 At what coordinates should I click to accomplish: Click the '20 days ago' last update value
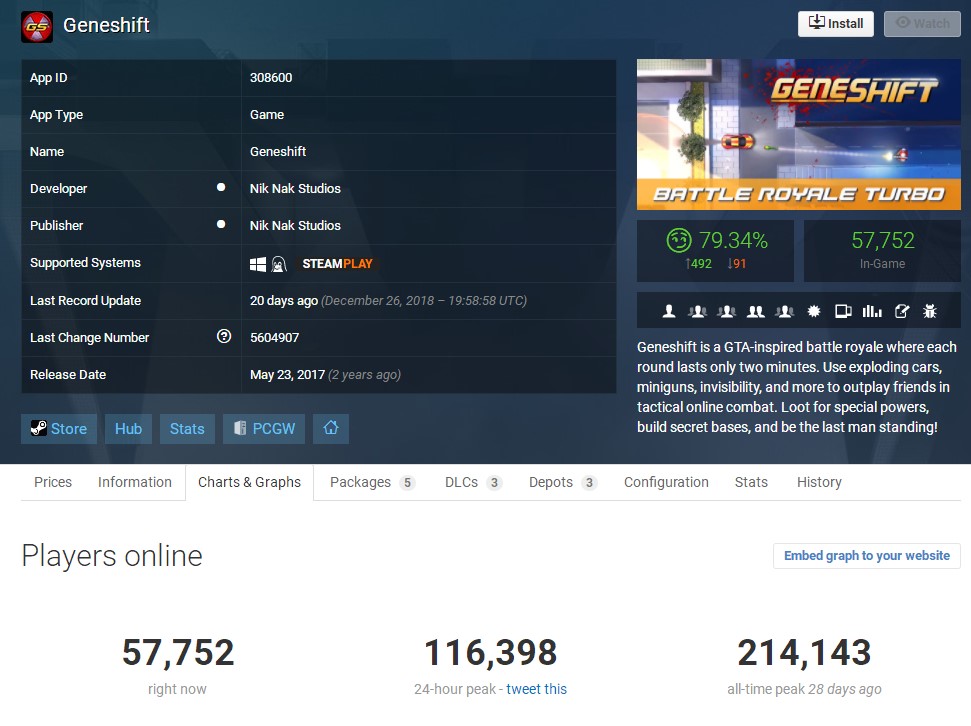coord(284,300)
